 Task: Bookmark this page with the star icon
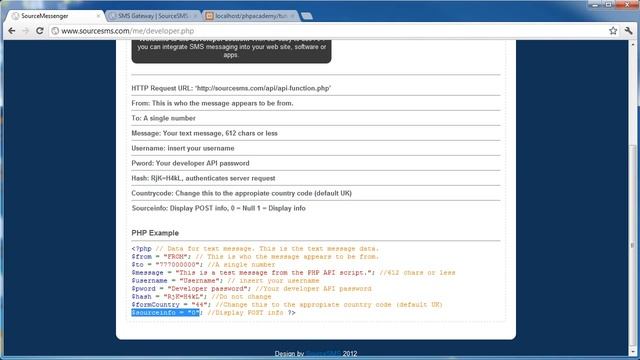[613, 31]
